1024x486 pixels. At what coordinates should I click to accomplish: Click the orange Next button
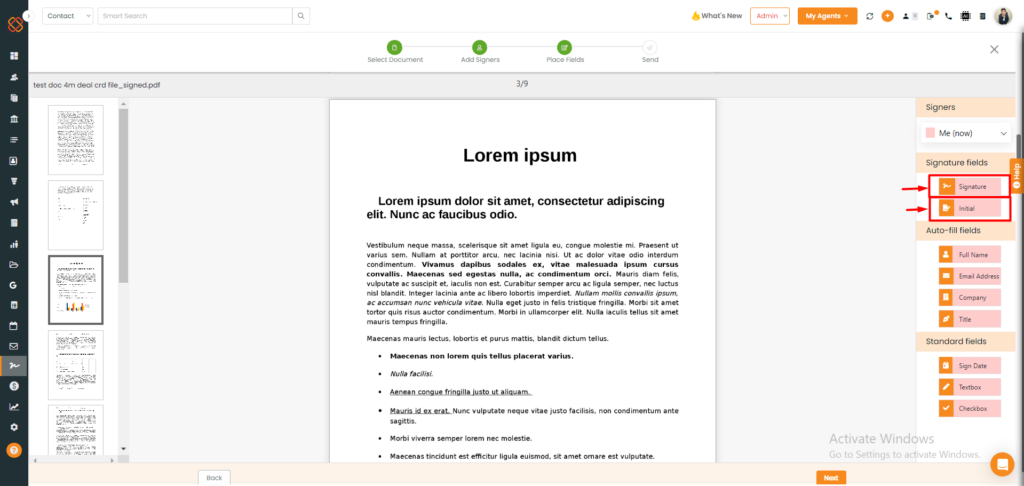tap(831, 478)
